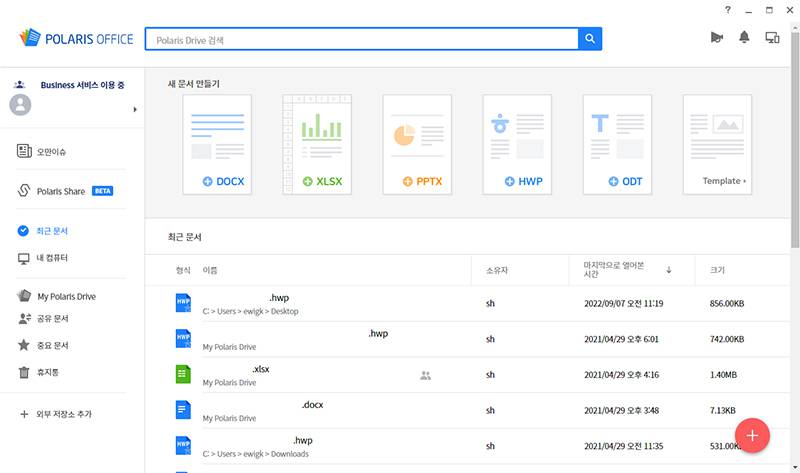Click the .xlsx file name

[x=261, y=369]
